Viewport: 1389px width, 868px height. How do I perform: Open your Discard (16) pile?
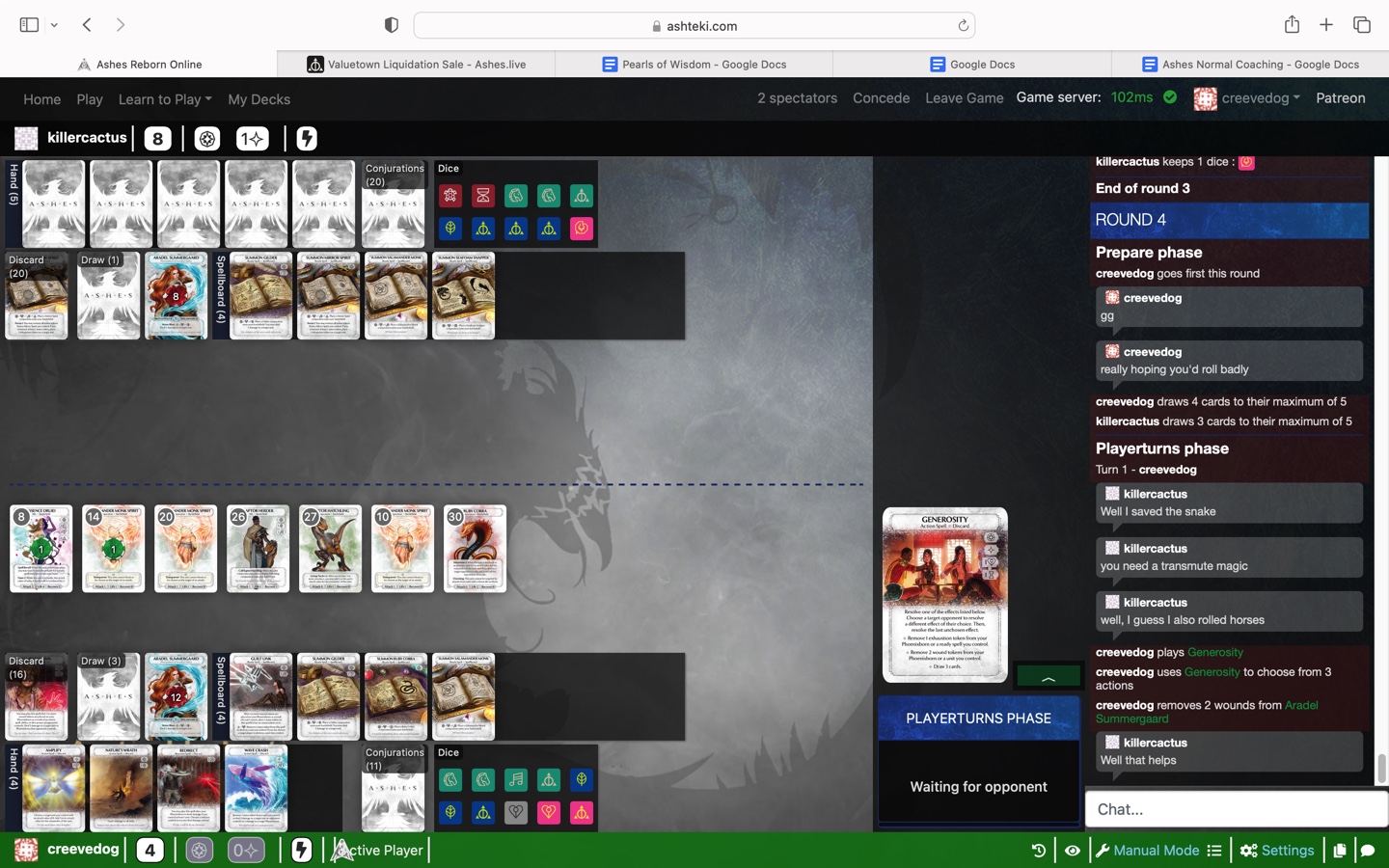click(37, 696)
